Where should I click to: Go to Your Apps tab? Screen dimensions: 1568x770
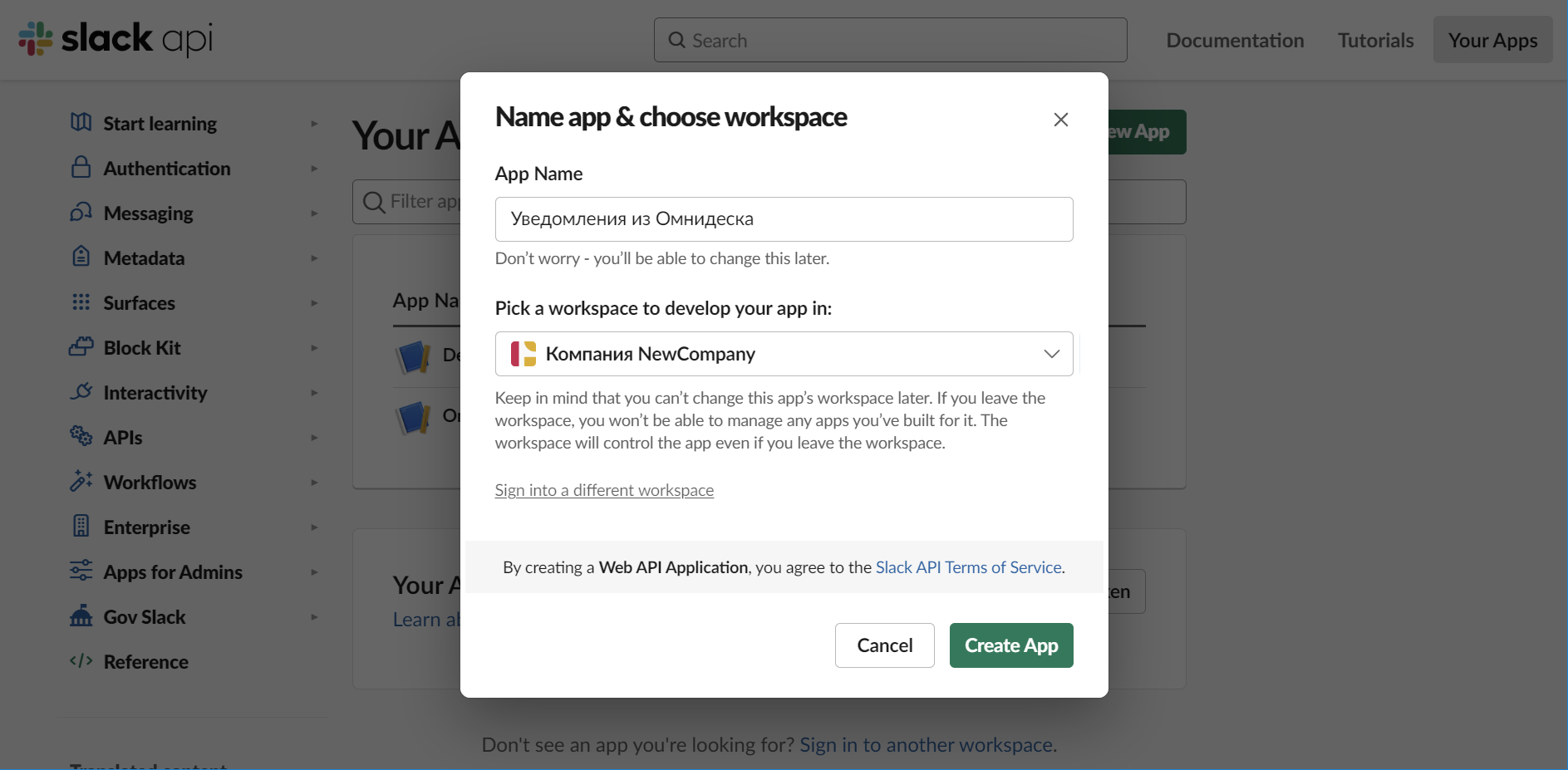[1492, 40]
